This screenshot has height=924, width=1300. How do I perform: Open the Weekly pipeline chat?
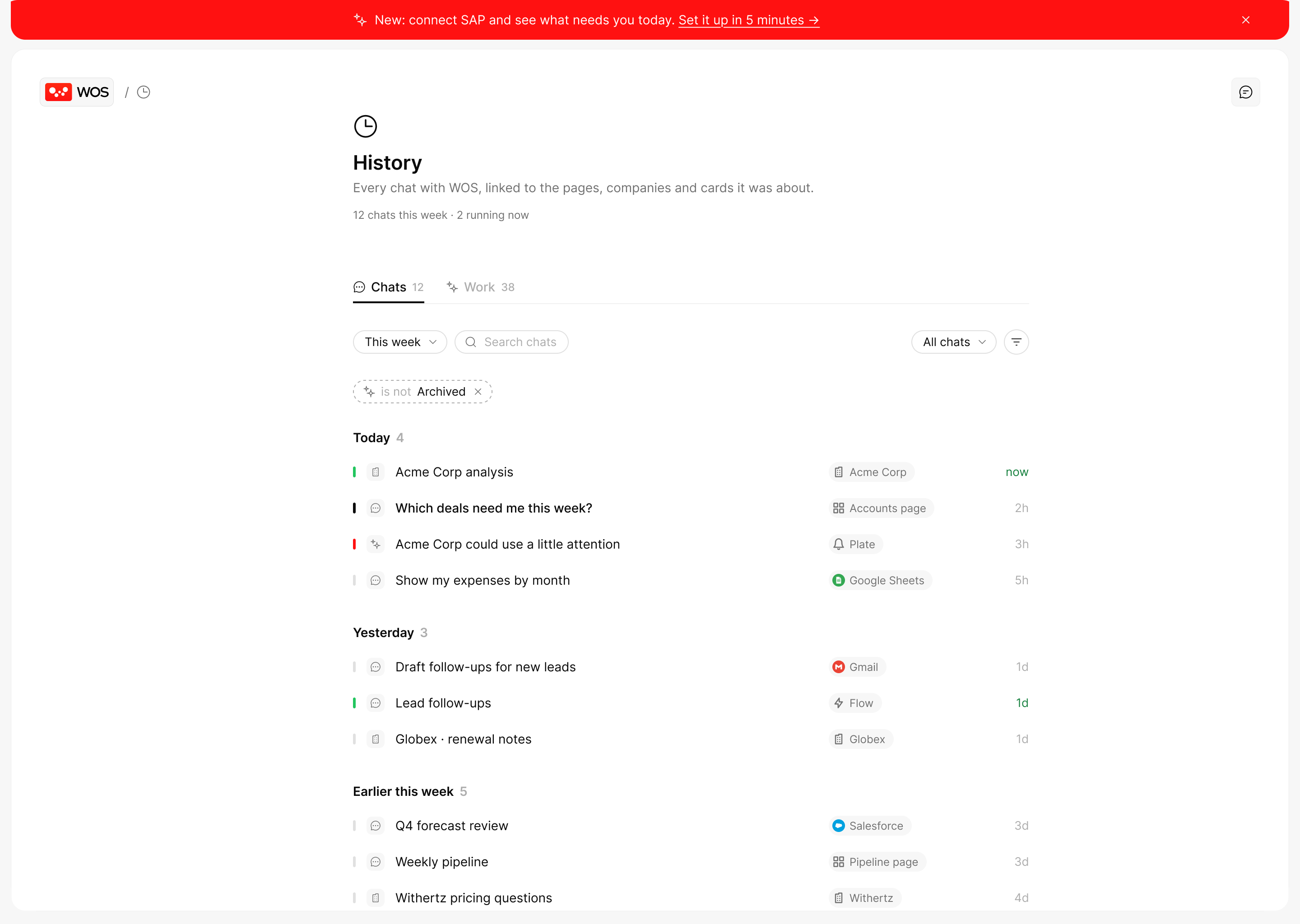click(x=691, y=862)
